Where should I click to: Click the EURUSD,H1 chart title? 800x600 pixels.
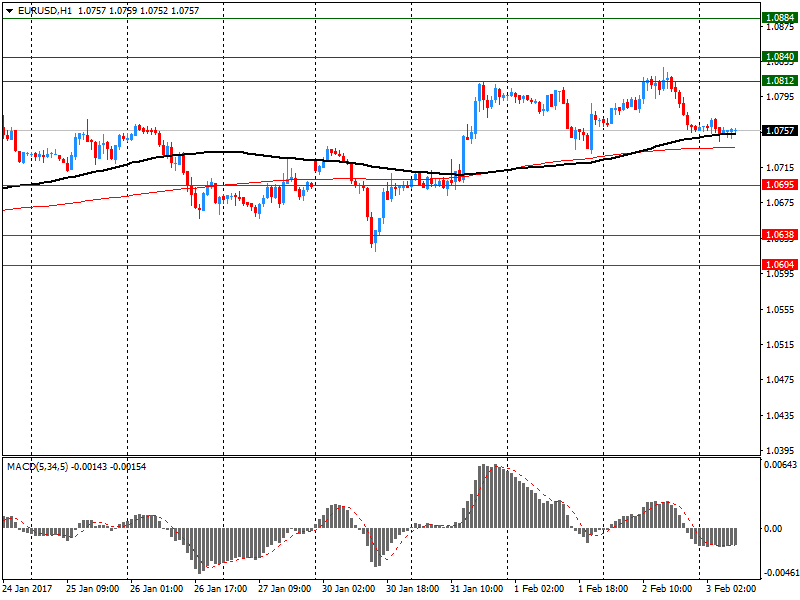45,11
